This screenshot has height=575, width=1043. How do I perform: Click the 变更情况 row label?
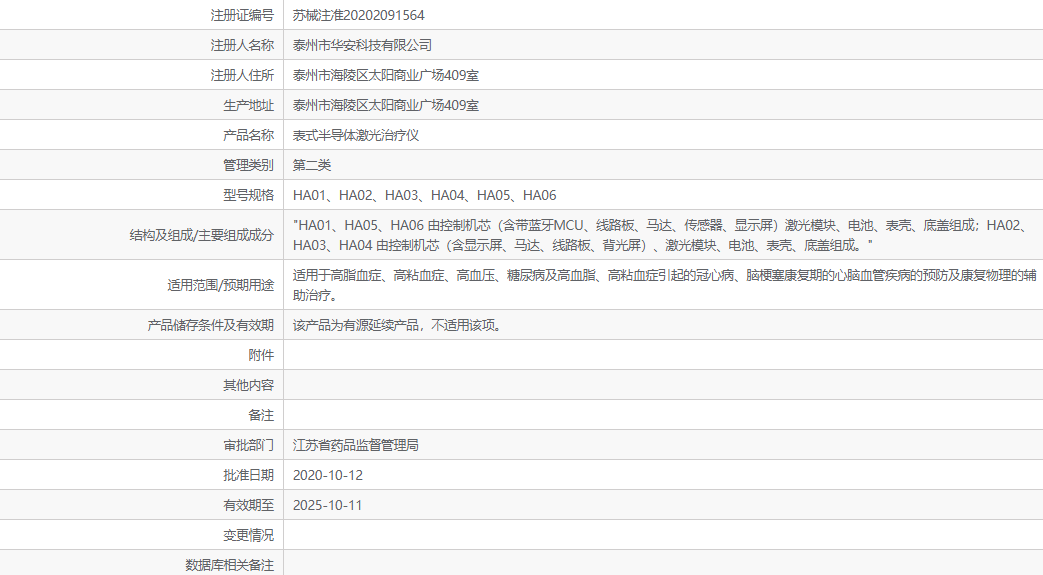pos(248,535)
